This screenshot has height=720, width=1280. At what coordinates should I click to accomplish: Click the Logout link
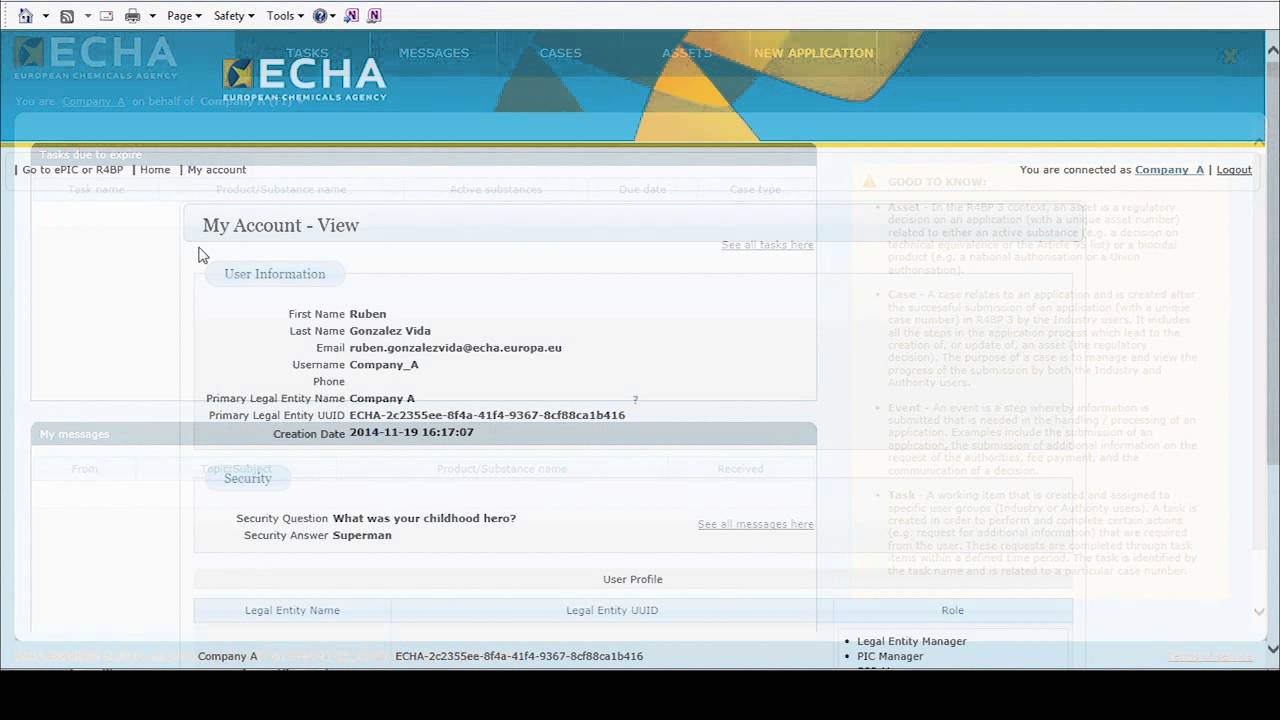(x=1234, y=170)
